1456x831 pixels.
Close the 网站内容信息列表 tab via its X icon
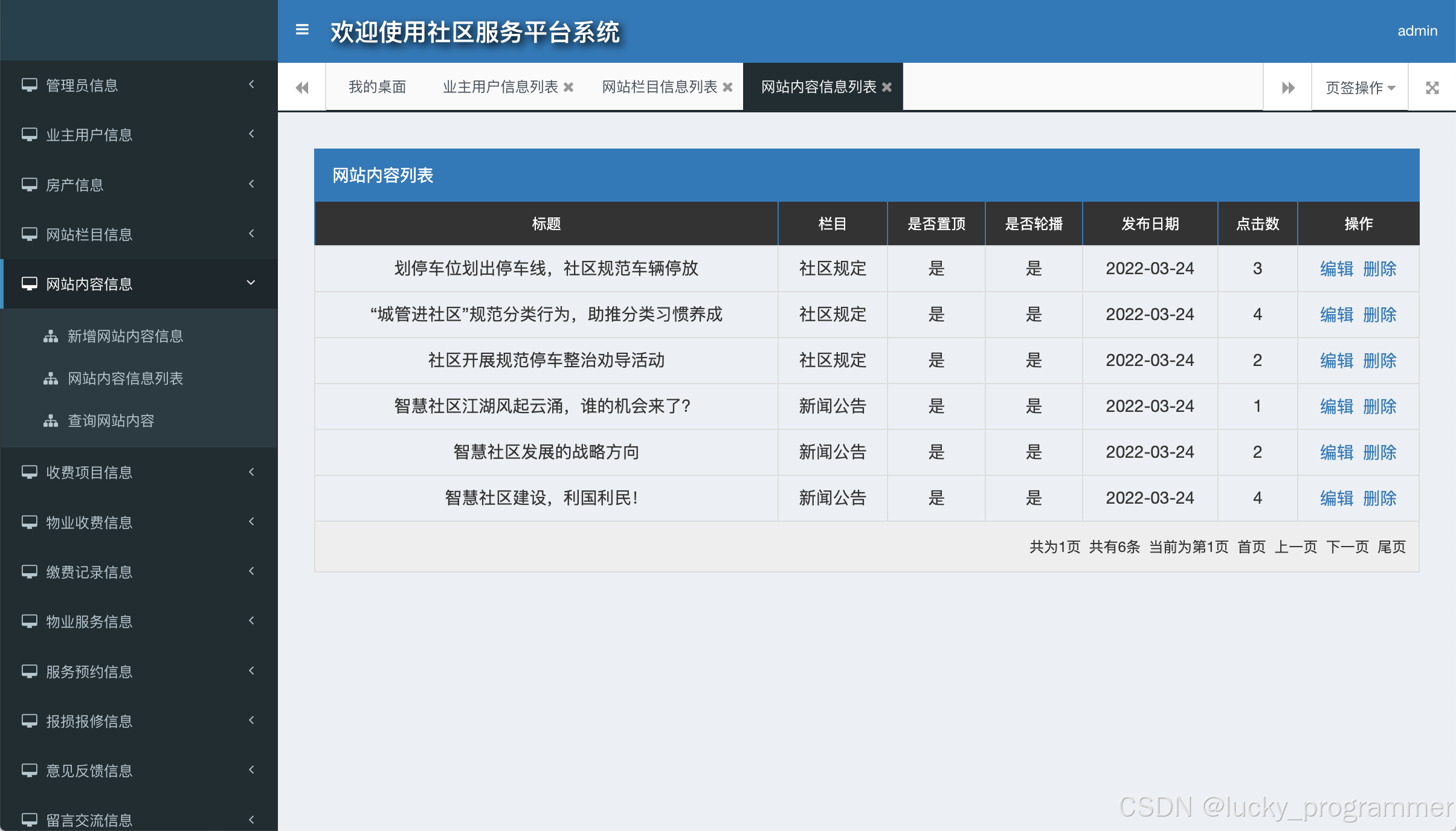887,88
